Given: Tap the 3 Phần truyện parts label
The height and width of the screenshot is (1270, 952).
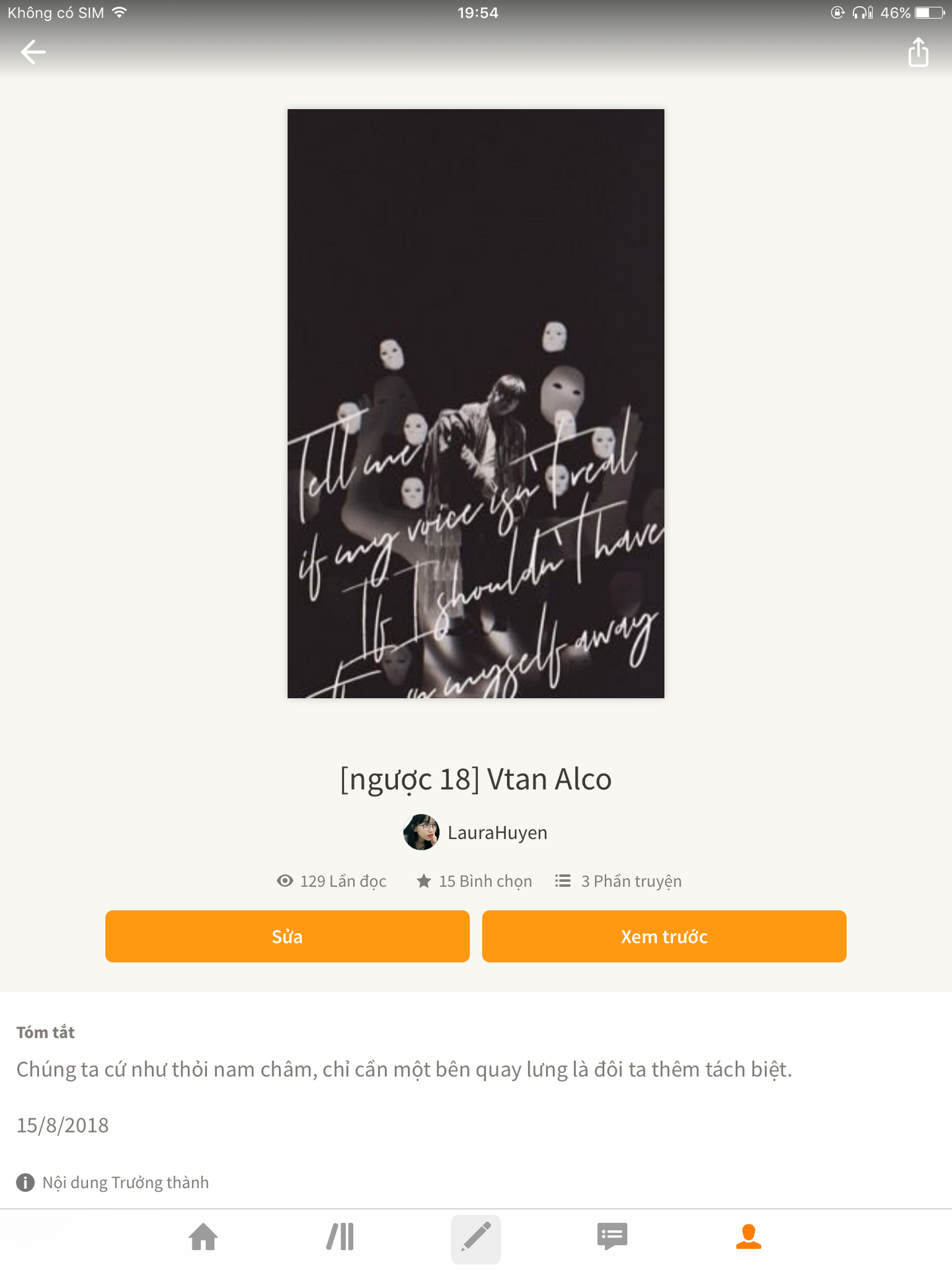Looking at the screenshot, I should (x=631, y=881).
